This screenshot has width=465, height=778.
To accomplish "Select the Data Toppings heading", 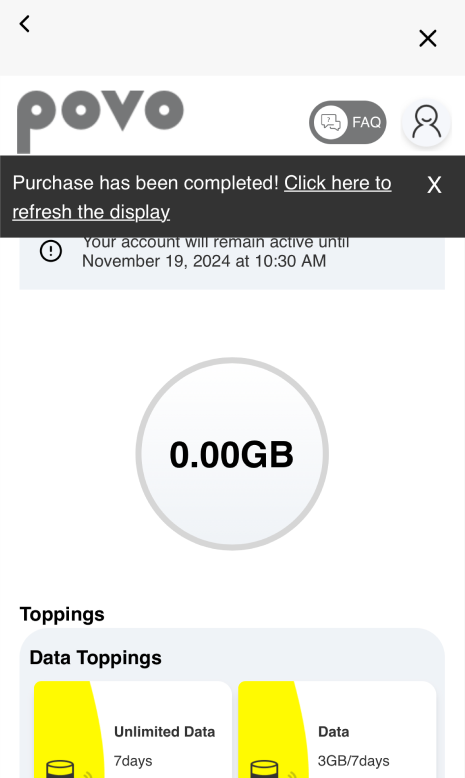I will coord(95,657).
